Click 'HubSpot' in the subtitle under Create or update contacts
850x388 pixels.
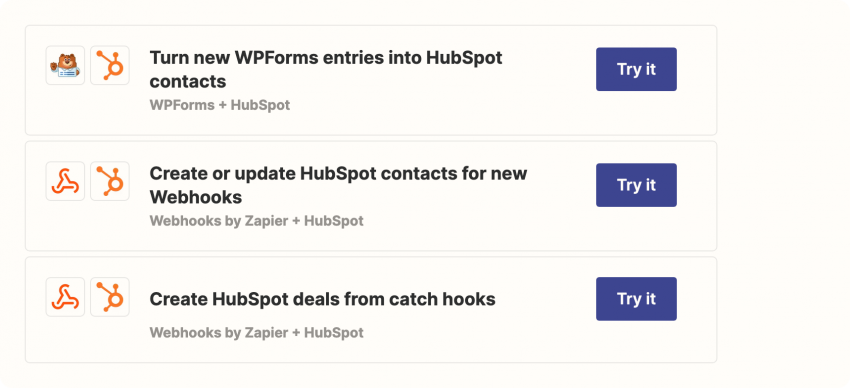334,221
